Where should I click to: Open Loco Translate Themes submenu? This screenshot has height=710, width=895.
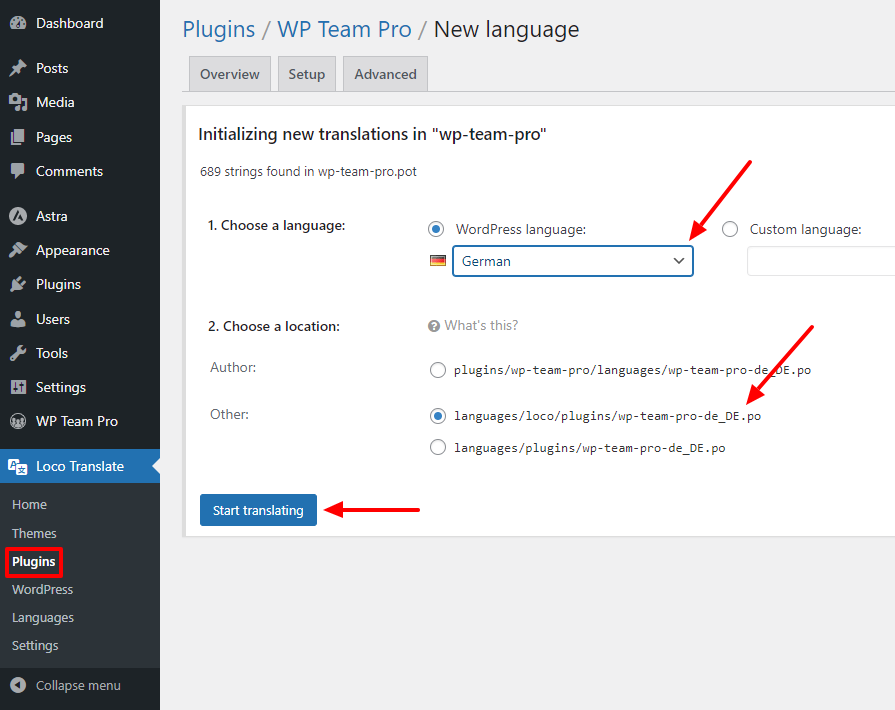(34, 533)
